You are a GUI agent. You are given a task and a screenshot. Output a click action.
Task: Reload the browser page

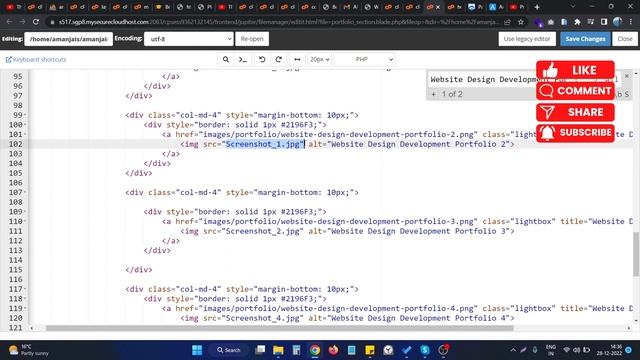click(x=36, y=22)
